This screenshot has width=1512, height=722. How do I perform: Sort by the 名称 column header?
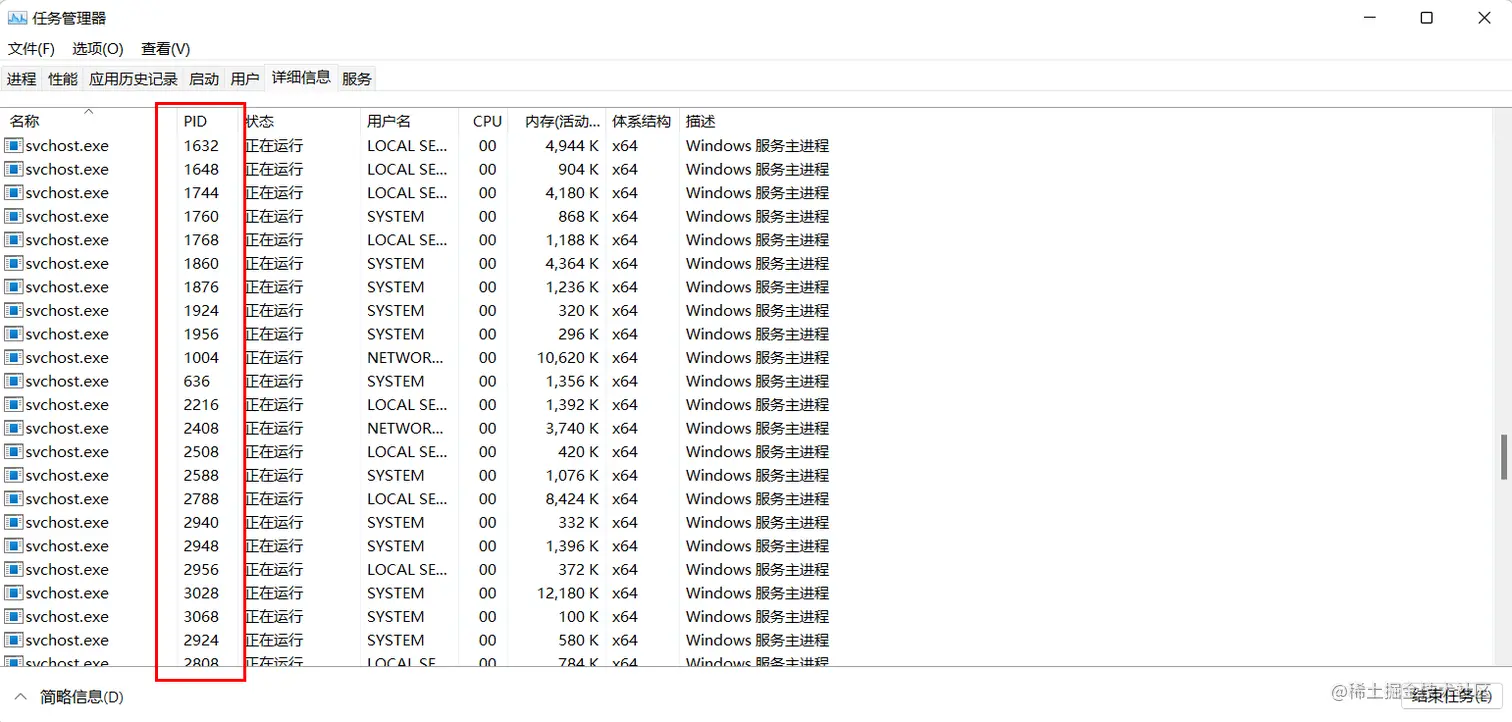(89, 120)
